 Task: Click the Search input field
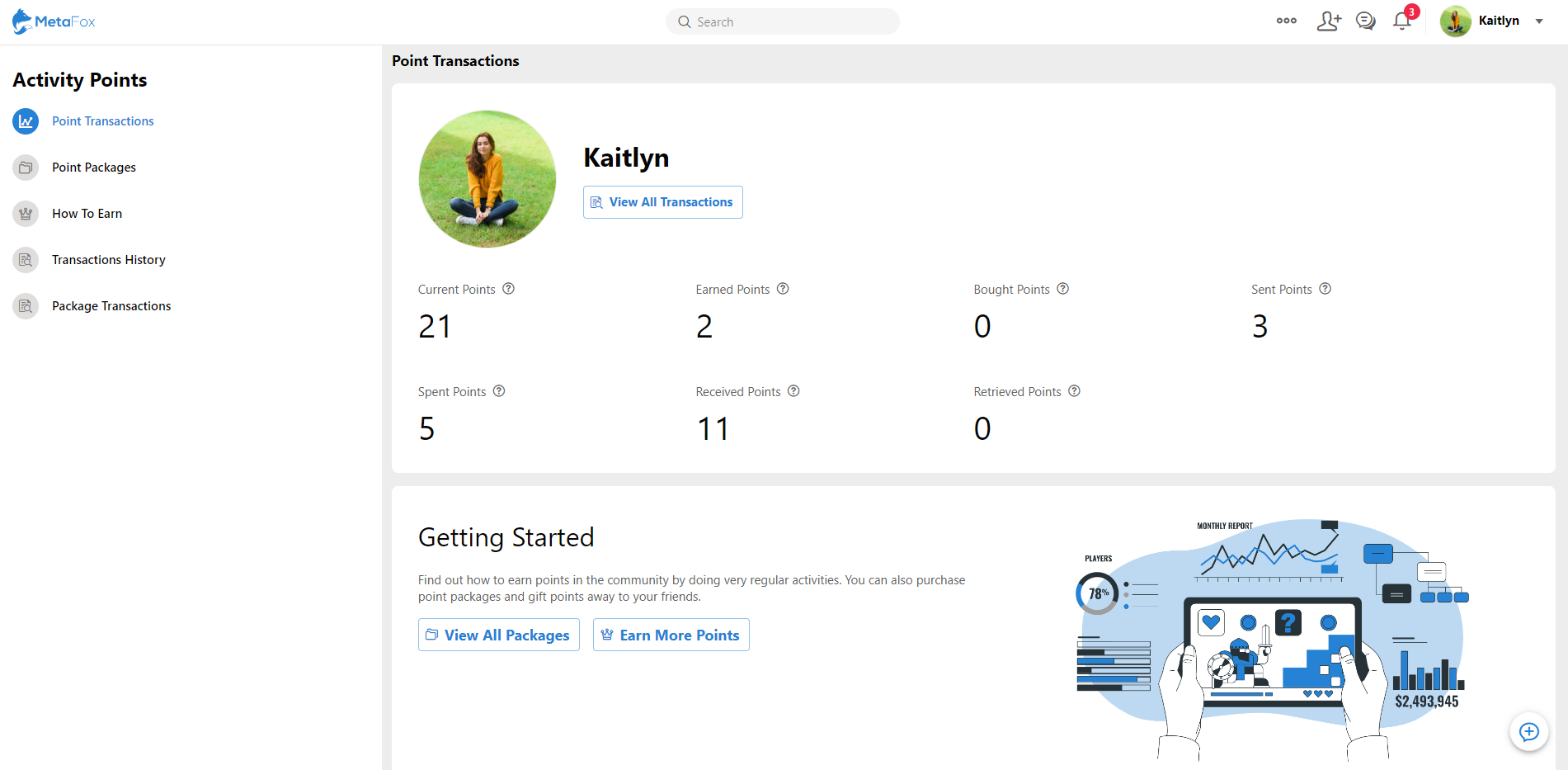coord(782,22)
